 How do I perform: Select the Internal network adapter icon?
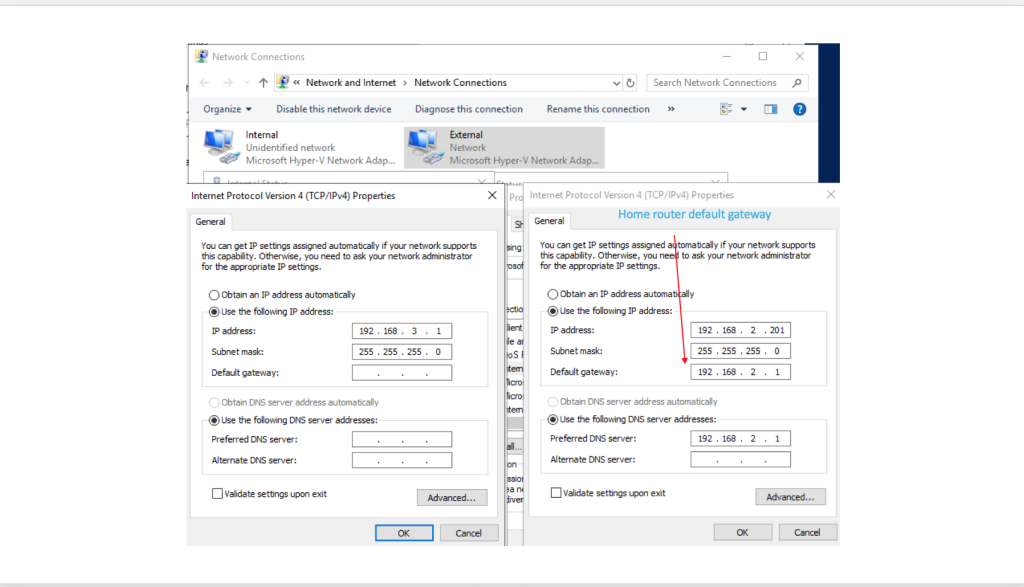[220, 146]
